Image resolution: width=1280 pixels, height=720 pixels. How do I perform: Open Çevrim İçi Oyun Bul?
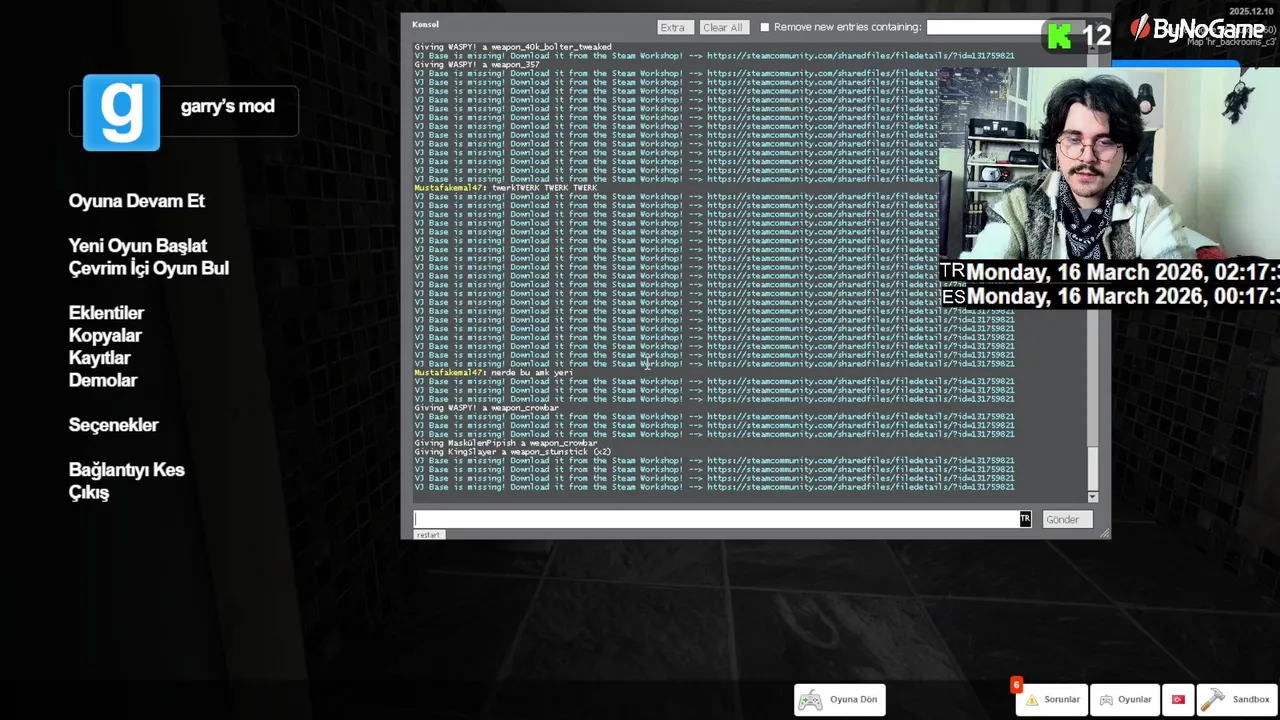(149, 268)
